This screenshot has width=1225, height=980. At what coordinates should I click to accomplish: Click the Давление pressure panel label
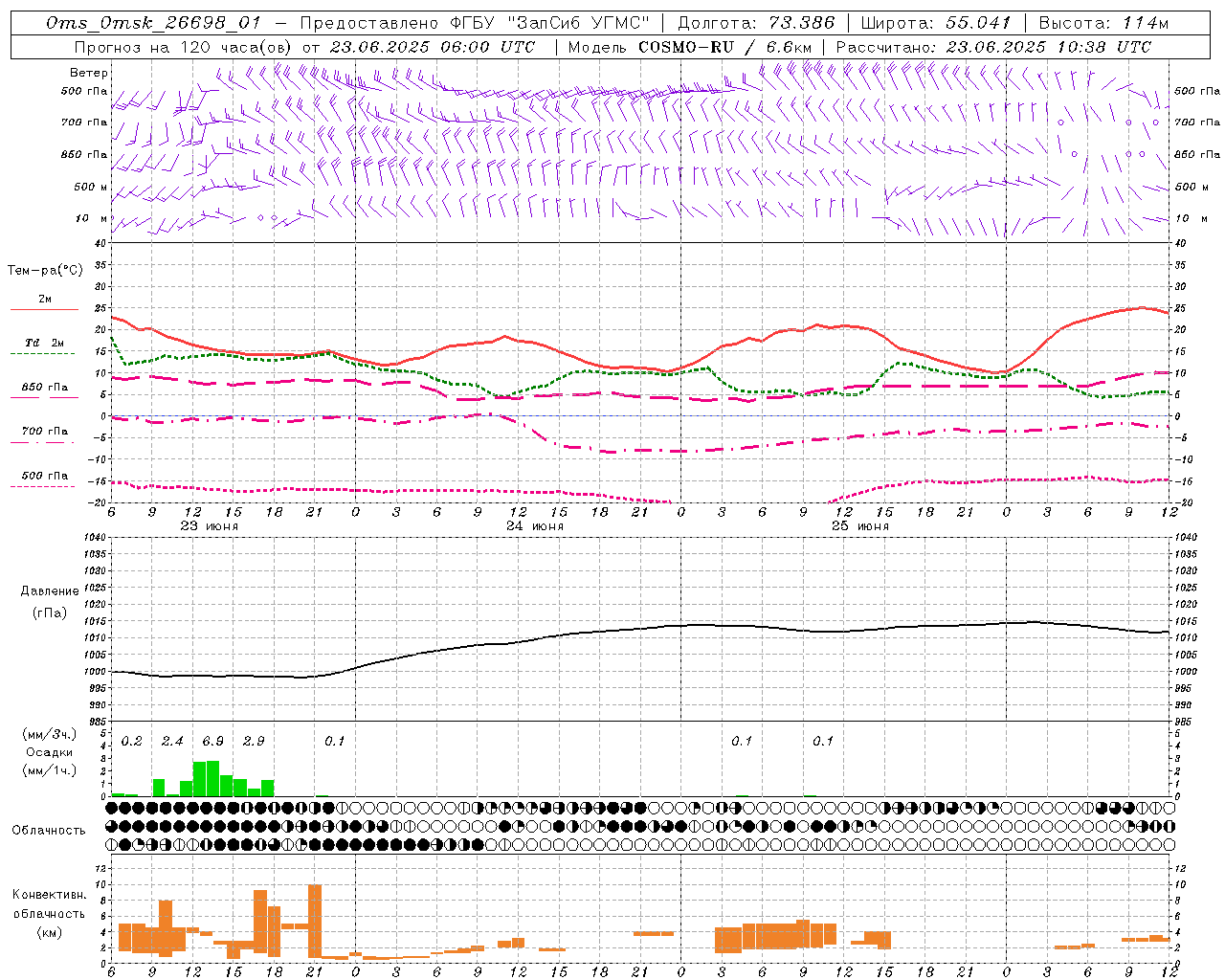(x=50, y=591)
